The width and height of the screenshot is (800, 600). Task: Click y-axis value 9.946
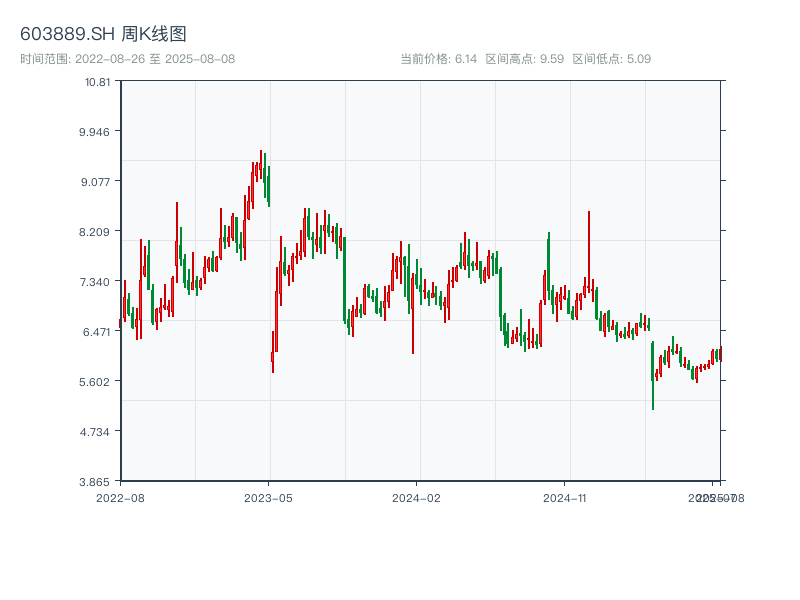94,132
